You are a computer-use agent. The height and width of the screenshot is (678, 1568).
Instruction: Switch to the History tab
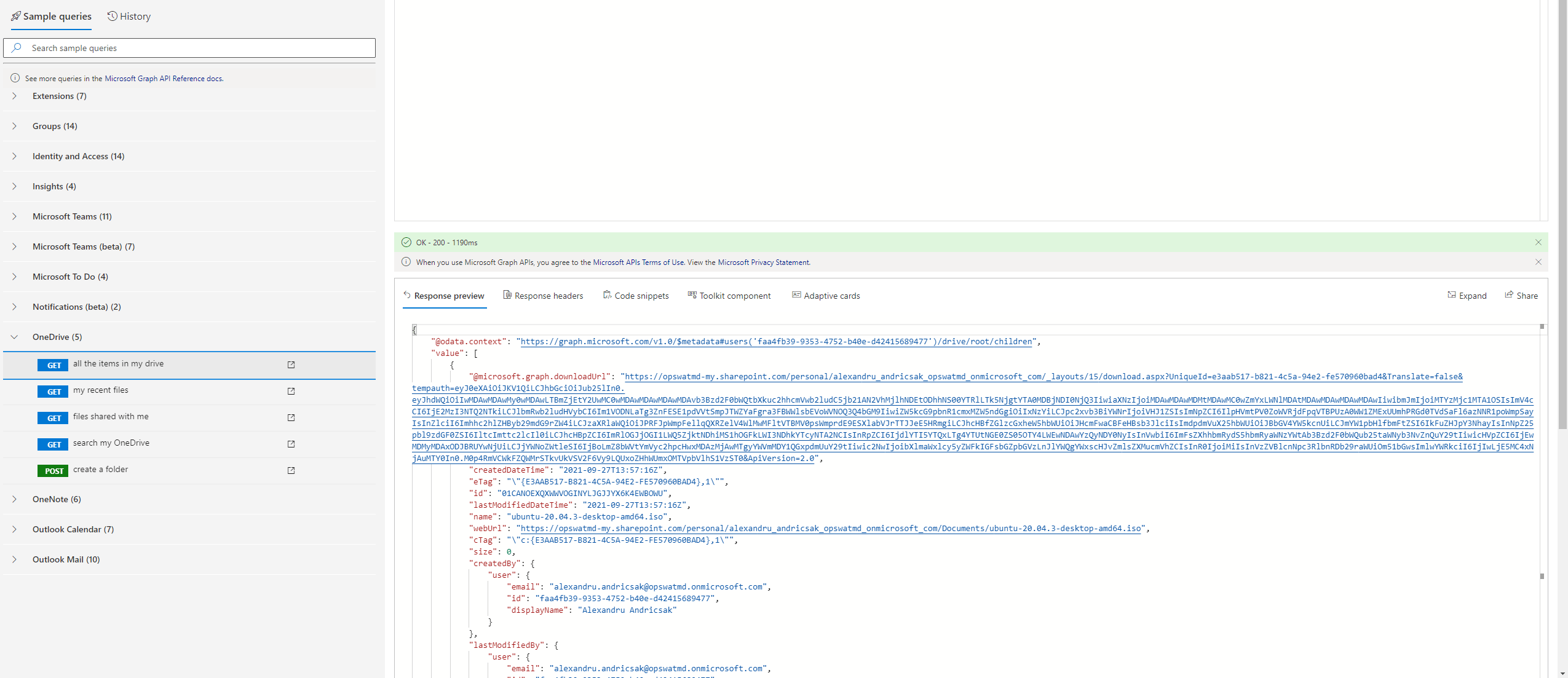129,17
